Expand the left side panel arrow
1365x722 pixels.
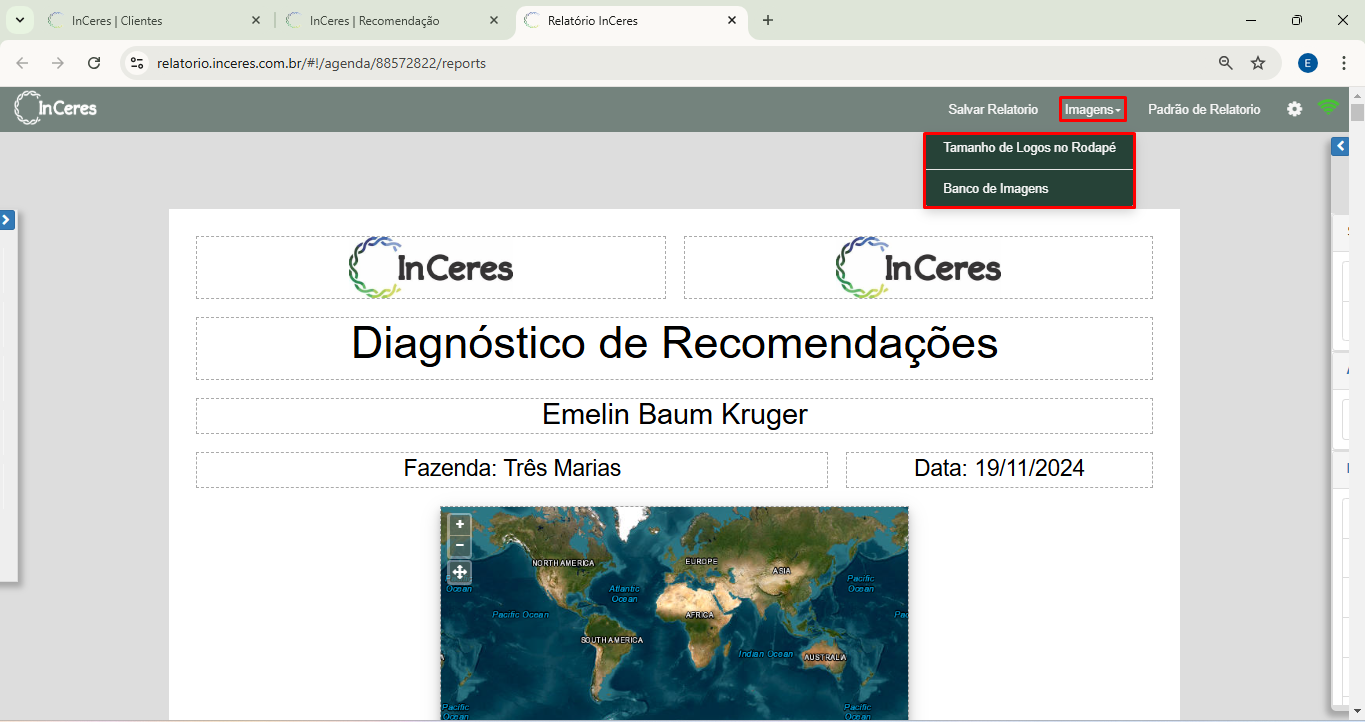tap(7, 219)
